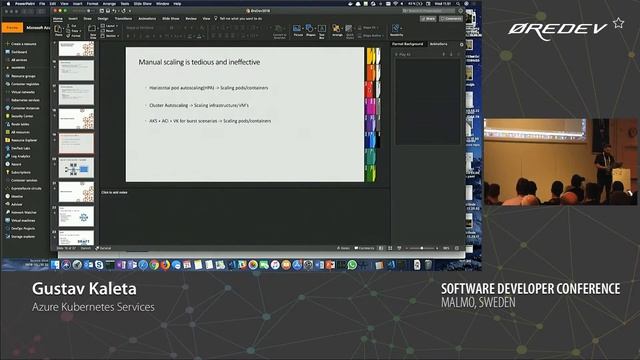The height and width of the screenshot is (360, 640).
Task: Open the Insert ribbon tab
Action: pos(73,19)
